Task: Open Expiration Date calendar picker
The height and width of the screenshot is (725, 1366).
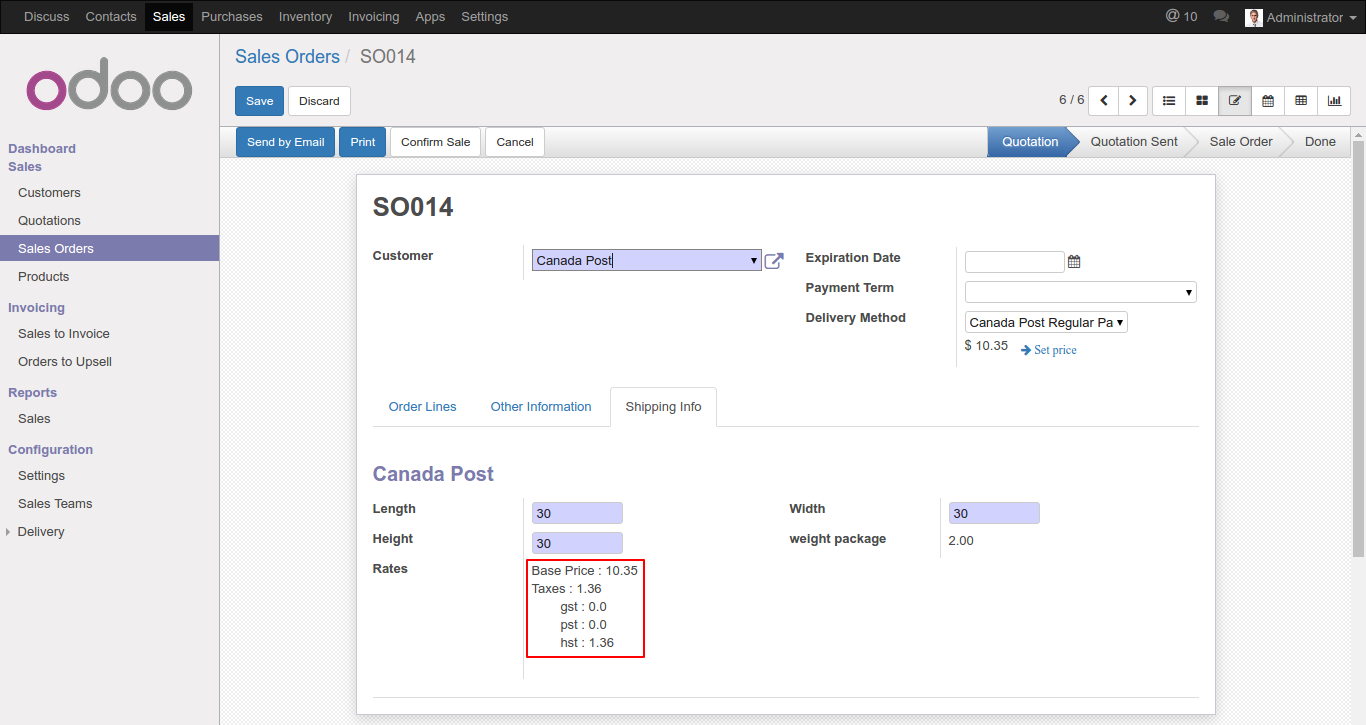Action: 1074,262
